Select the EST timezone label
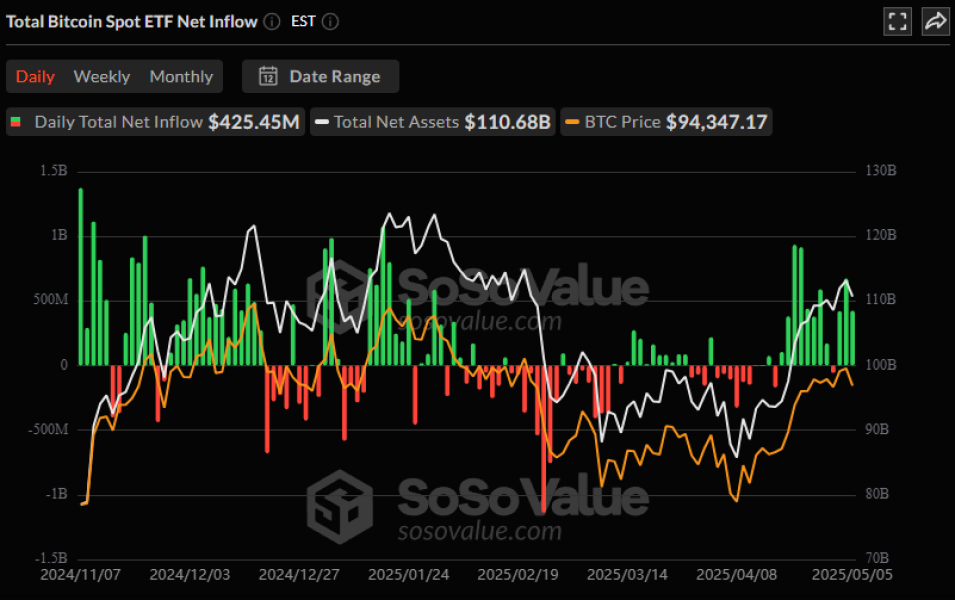 click(x=303, y=22)
